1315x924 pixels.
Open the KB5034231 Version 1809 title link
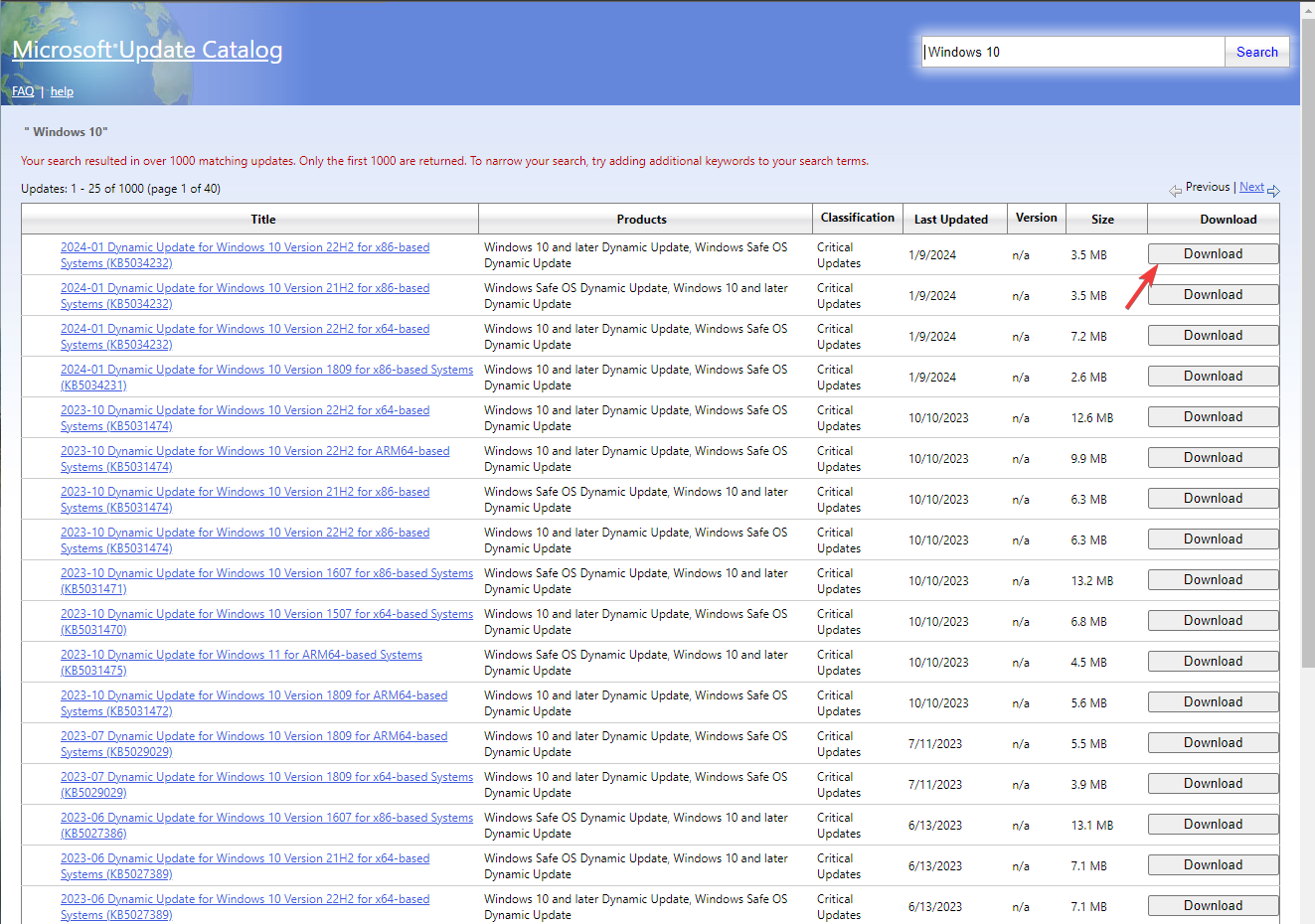click(x=266, y=378)
